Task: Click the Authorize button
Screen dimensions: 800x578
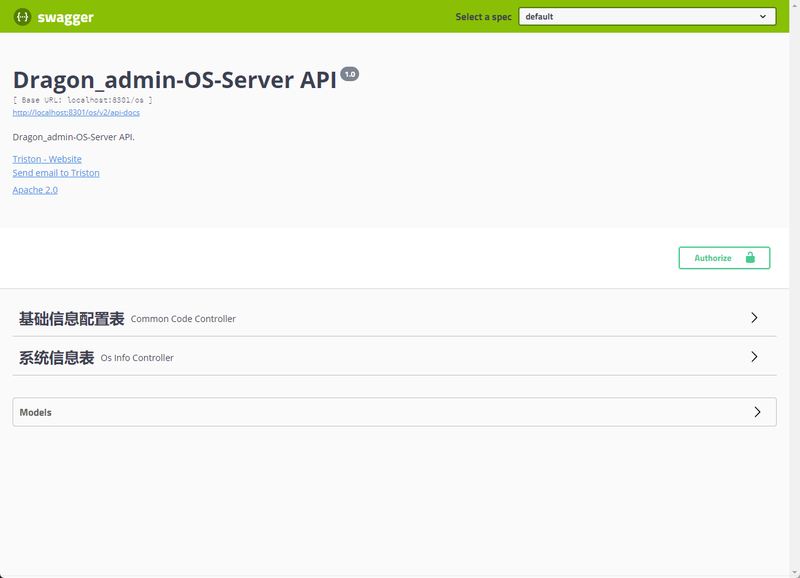Action: 724,258
